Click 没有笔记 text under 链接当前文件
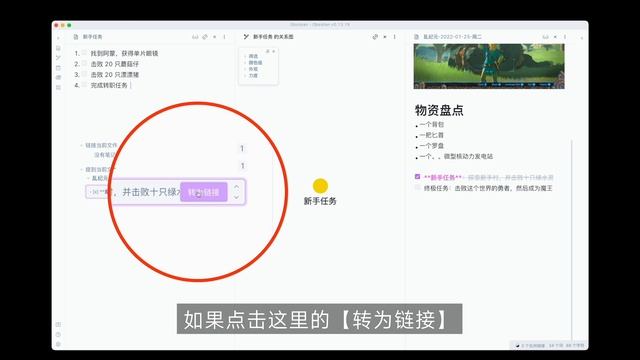The width and height of the screenshot is (640, 360). click(104, 155)
